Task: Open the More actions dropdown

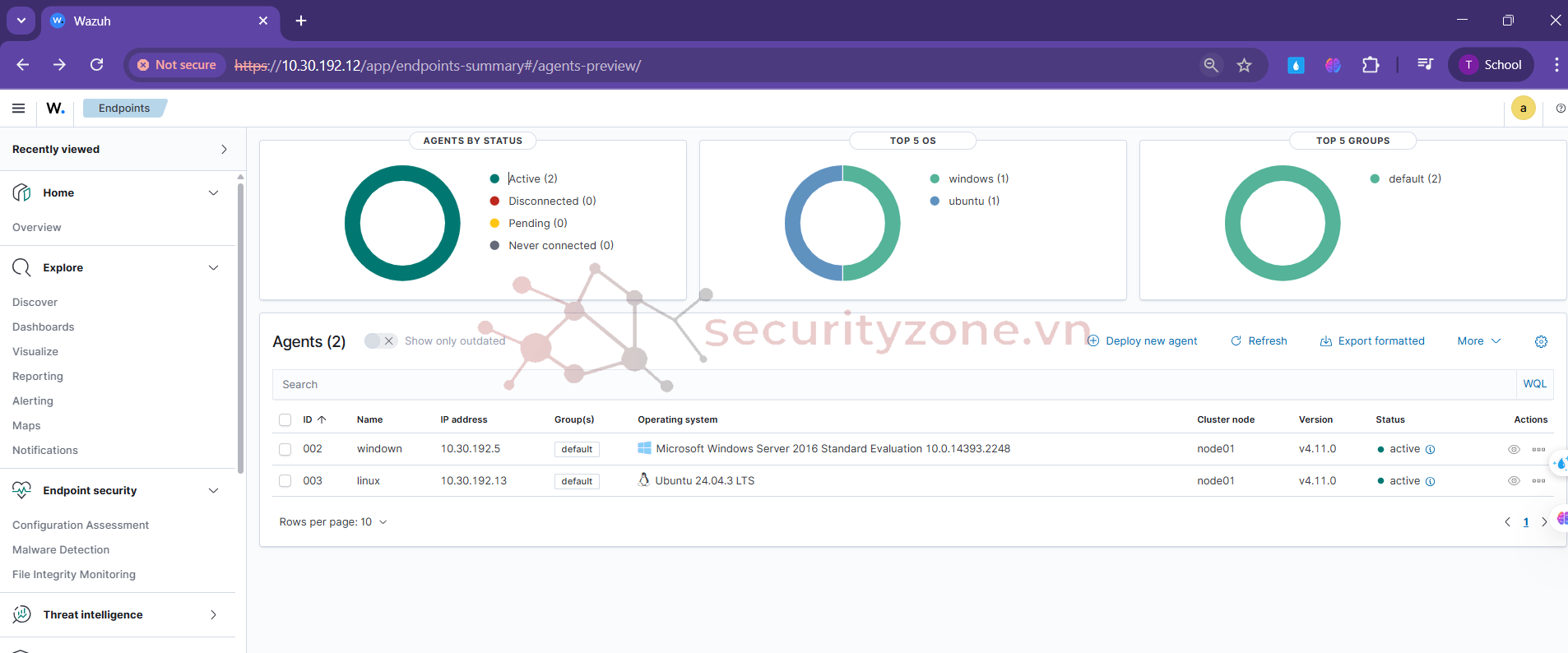Action: point(1478,341)
